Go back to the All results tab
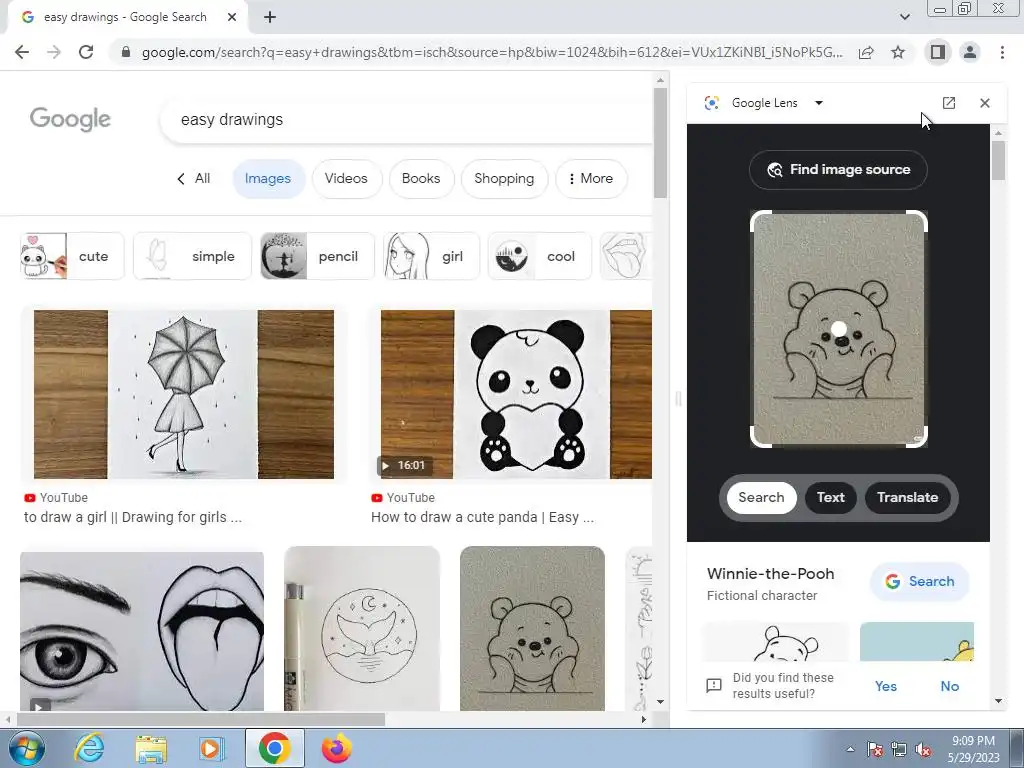The height and width of the screenshot is (768, 1024). 194,179
